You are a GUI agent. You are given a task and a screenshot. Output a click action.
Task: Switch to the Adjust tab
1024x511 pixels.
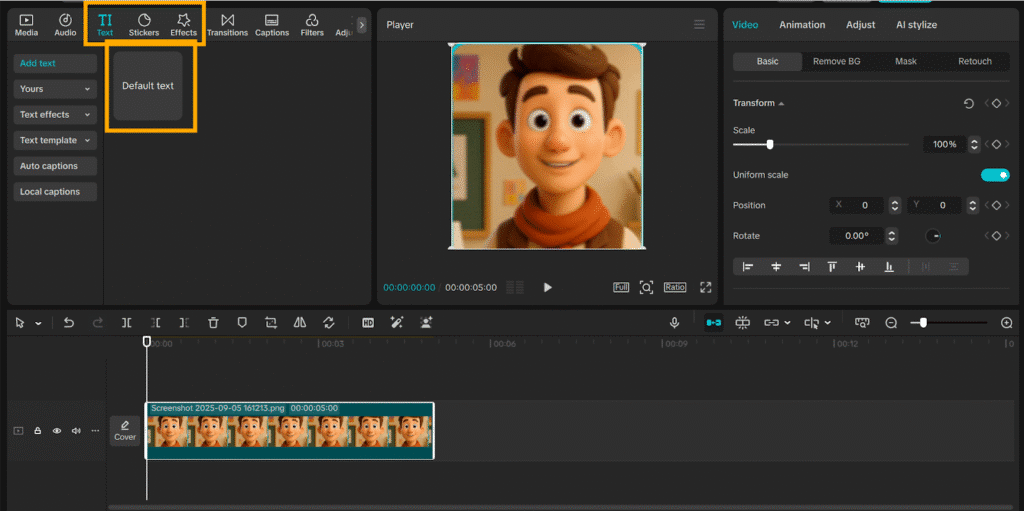coord(860,25)
